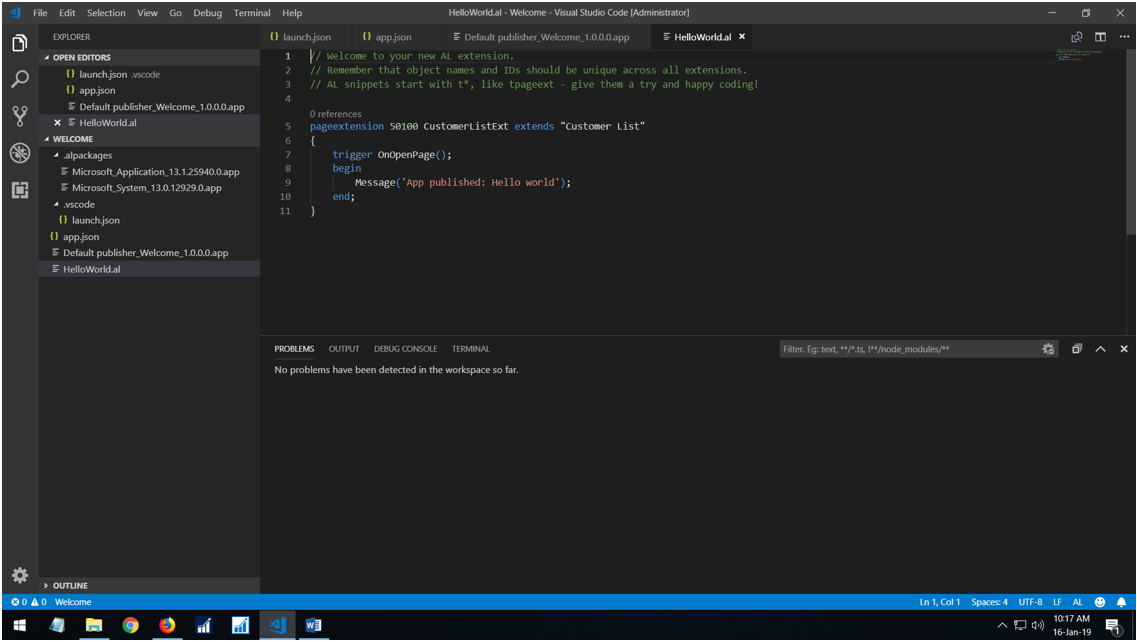Open the Source Control view icon
This screenshot has width=1137, height=642.
pyautogui.click(x=20, y=116)
